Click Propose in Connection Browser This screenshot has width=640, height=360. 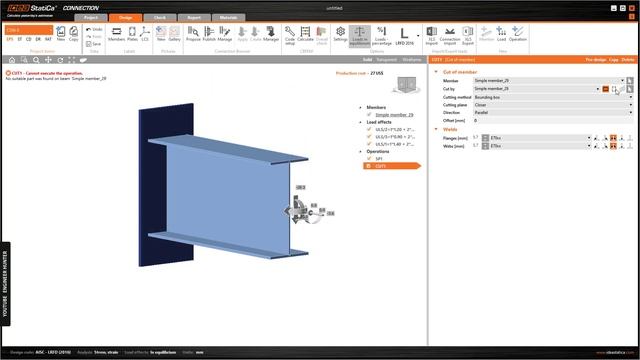(193, 34)
